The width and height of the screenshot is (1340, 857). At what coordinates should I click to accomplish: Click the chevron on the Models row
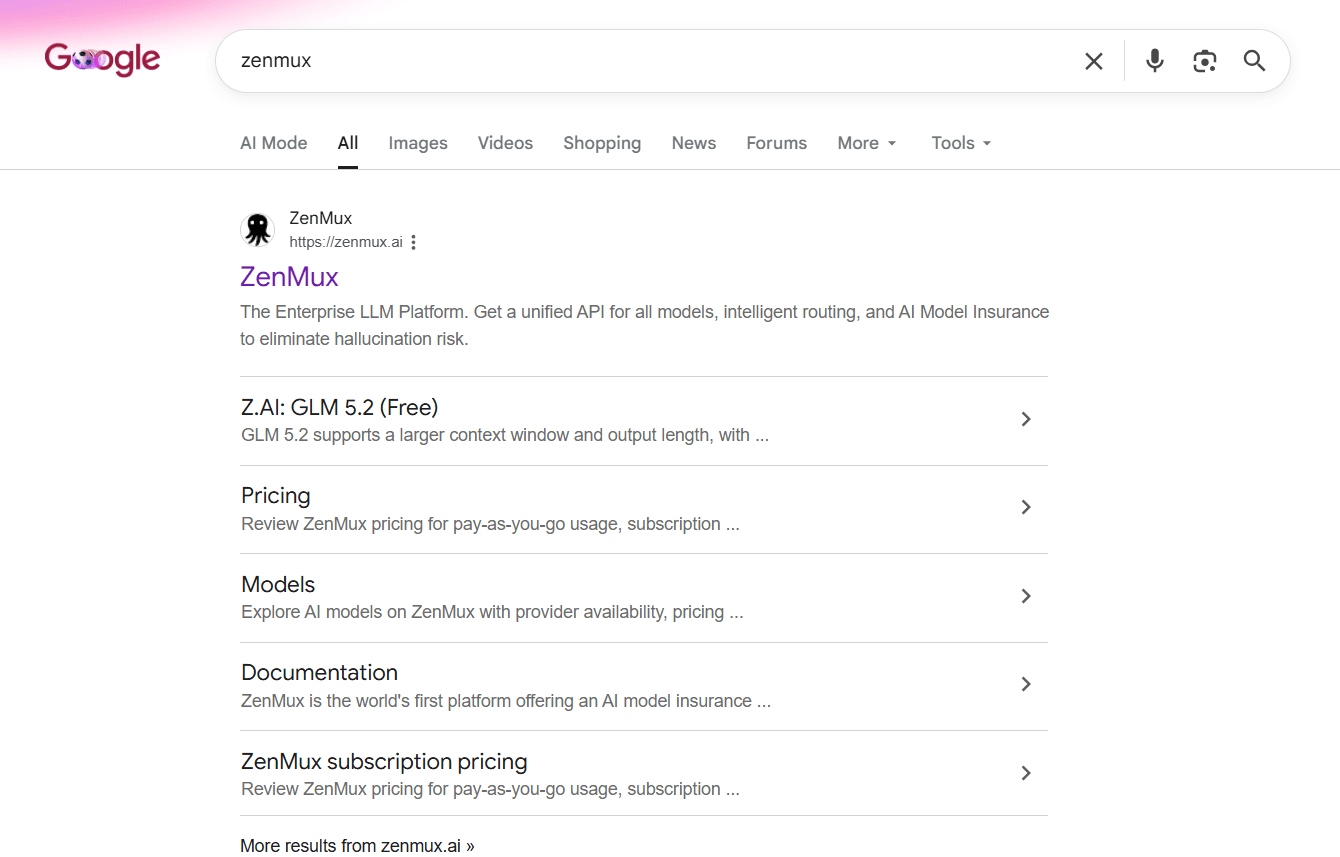tap(1025, 596)
